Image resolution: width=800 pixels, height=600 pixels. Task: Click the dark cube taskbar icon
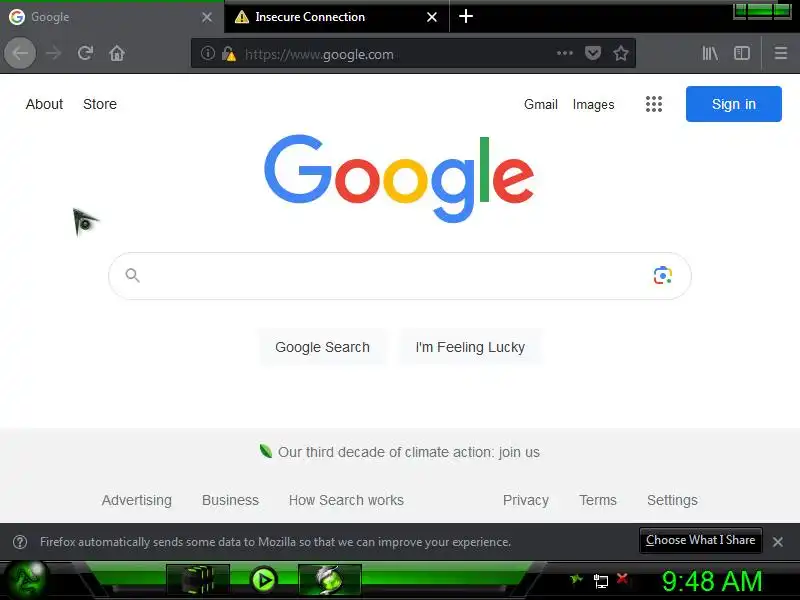pyautogui.click(x=198, y=580)
